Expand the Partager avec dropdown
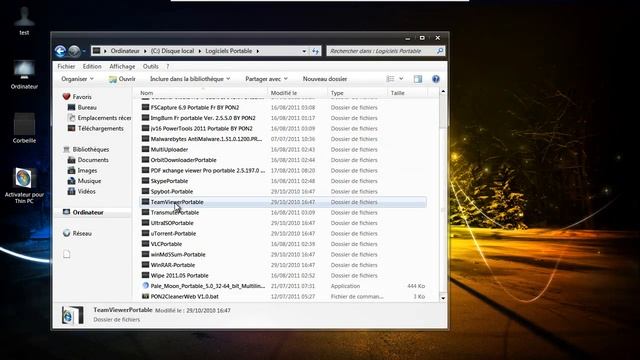Screen dimensions: 640x360 coord(267,79)
